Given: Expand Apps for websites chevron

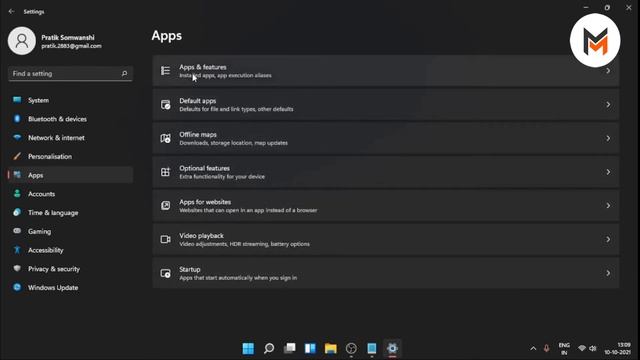Looking at the screenshot, I should (x=608, y=206).
